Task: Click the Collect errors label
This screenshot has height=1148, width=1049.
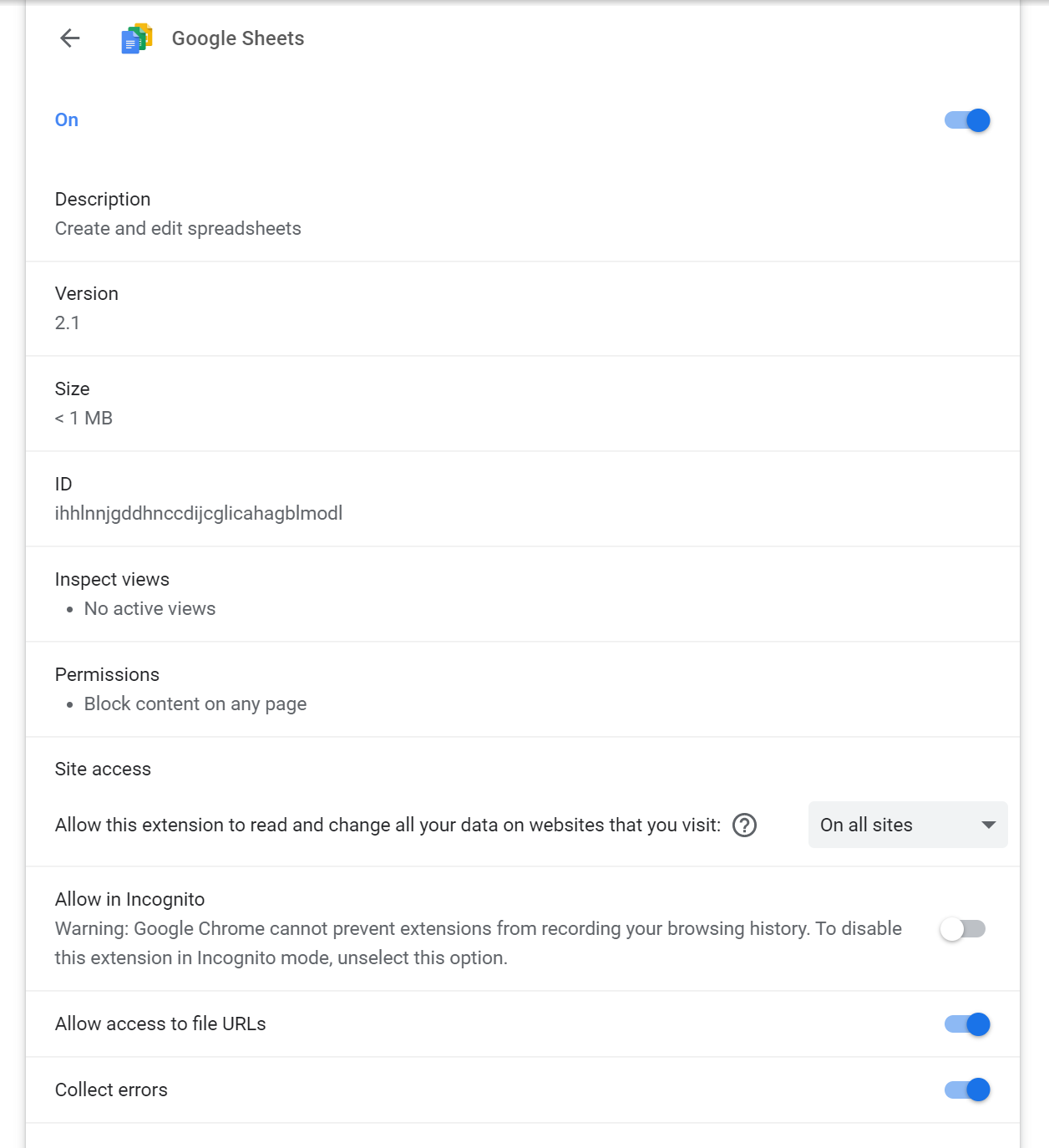Action: pyautogui.click(x=111, y=1090)
